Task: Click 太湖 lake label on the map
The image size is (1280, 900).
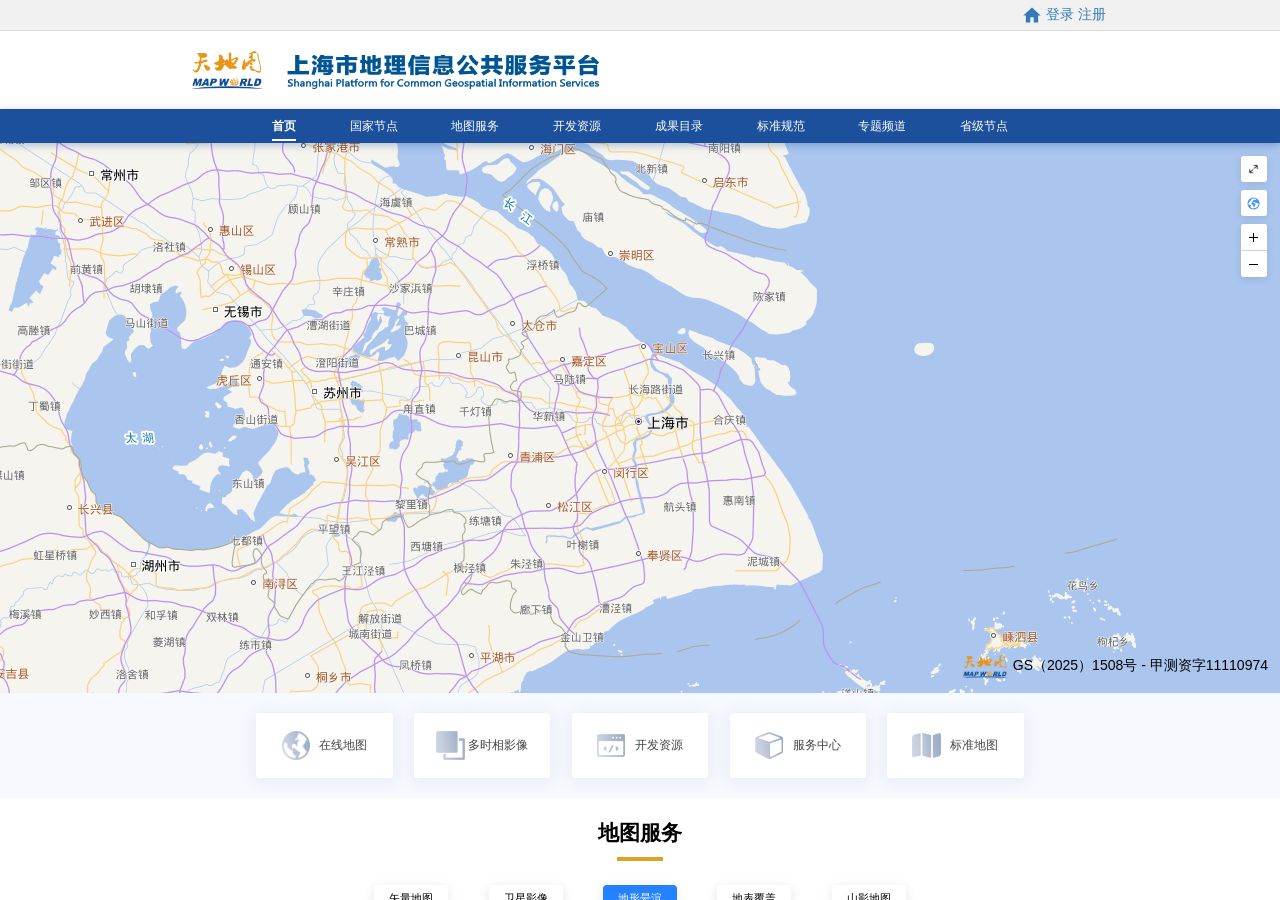Action: tap(140, 438)
